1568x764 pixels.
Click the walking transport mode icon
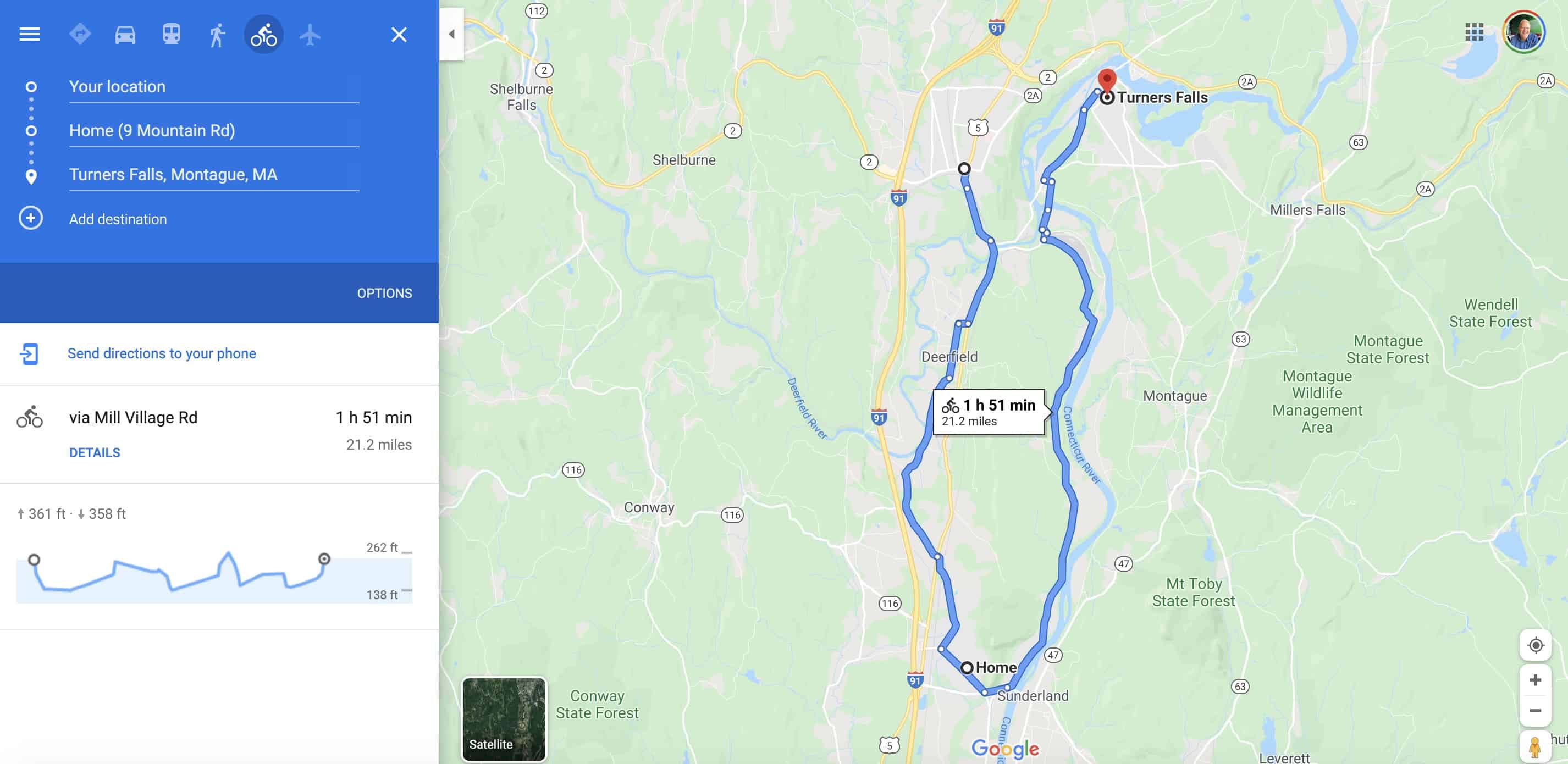[215, 33]
